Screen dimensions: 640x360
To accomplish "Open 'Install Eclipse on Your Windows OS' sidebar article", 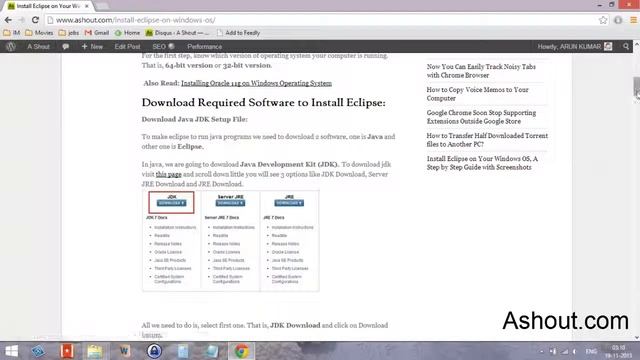I will click(x=482, y=163).
